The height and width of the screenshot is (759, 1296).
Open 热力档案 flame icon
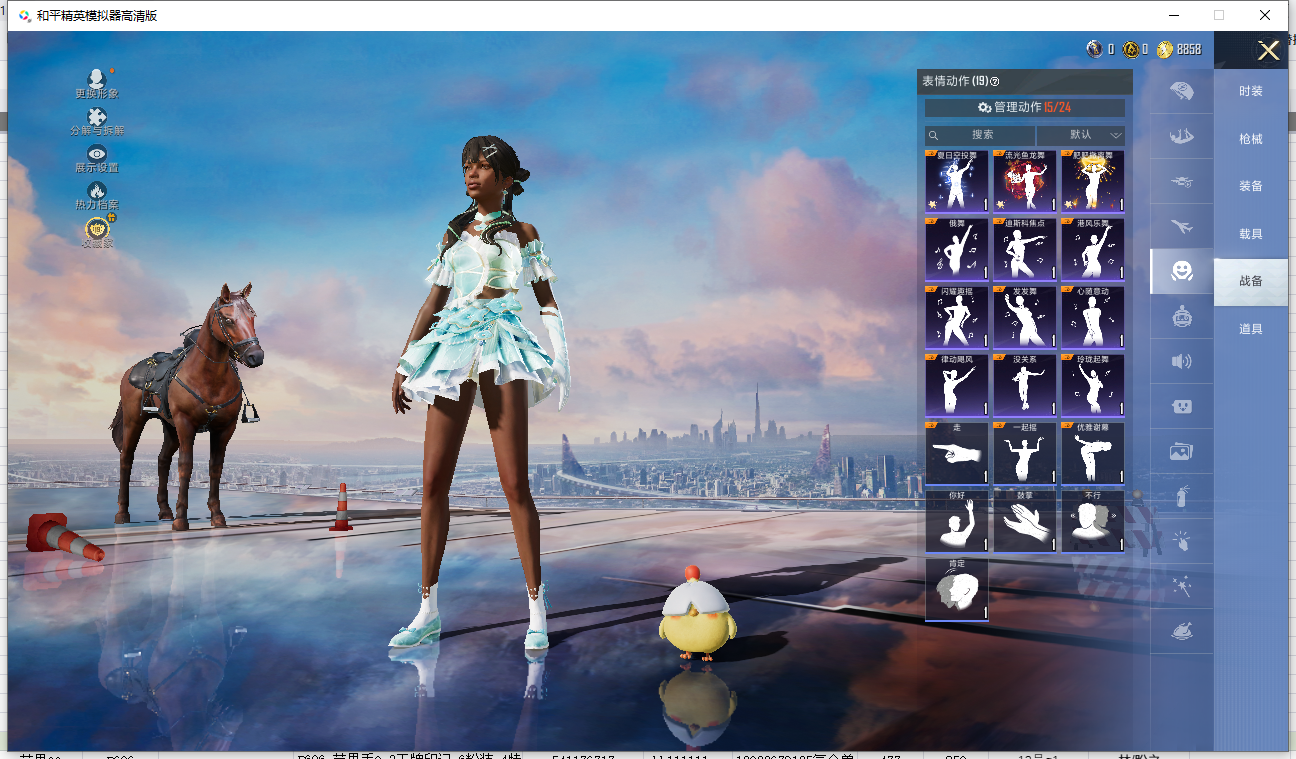(x=97, y=192)
